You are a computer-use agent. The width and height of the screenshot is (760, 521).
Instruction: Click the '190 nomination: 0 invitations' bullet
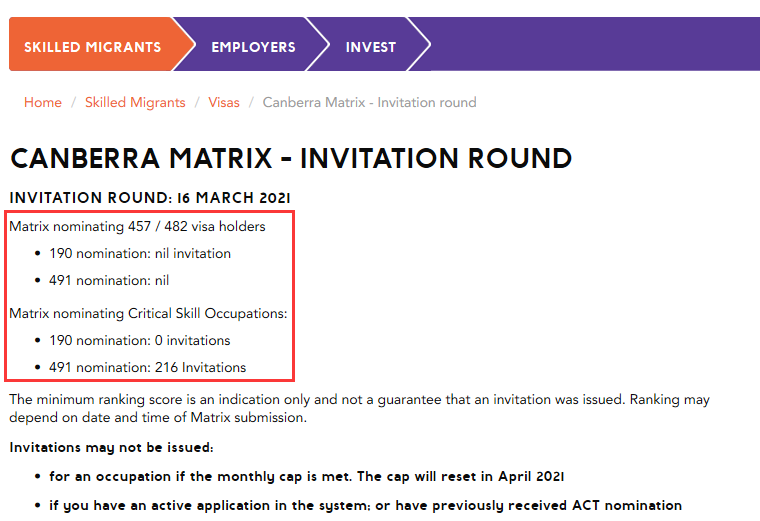[140, 340]
